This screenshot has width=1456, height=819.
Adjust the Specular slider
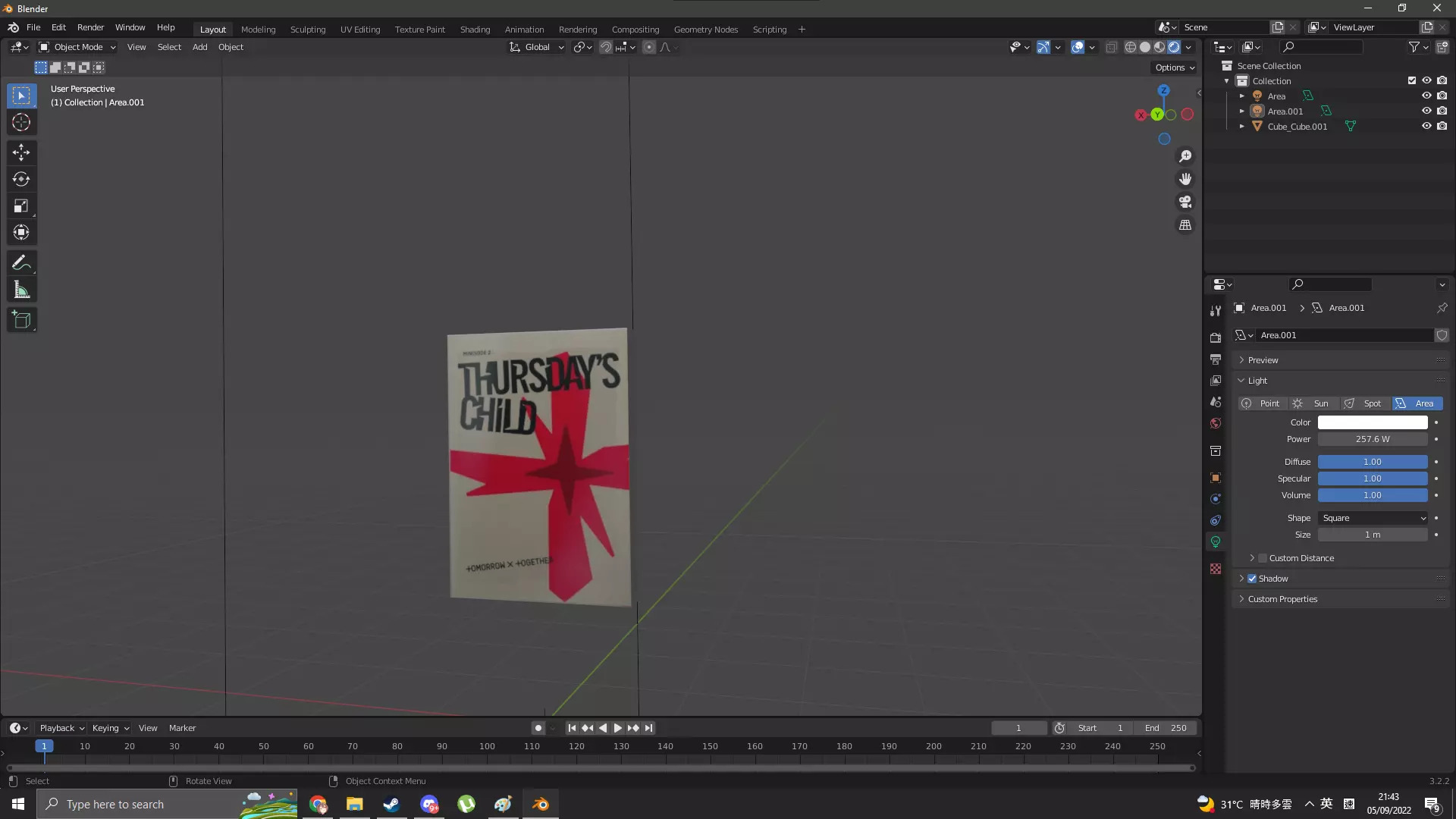1373,479
